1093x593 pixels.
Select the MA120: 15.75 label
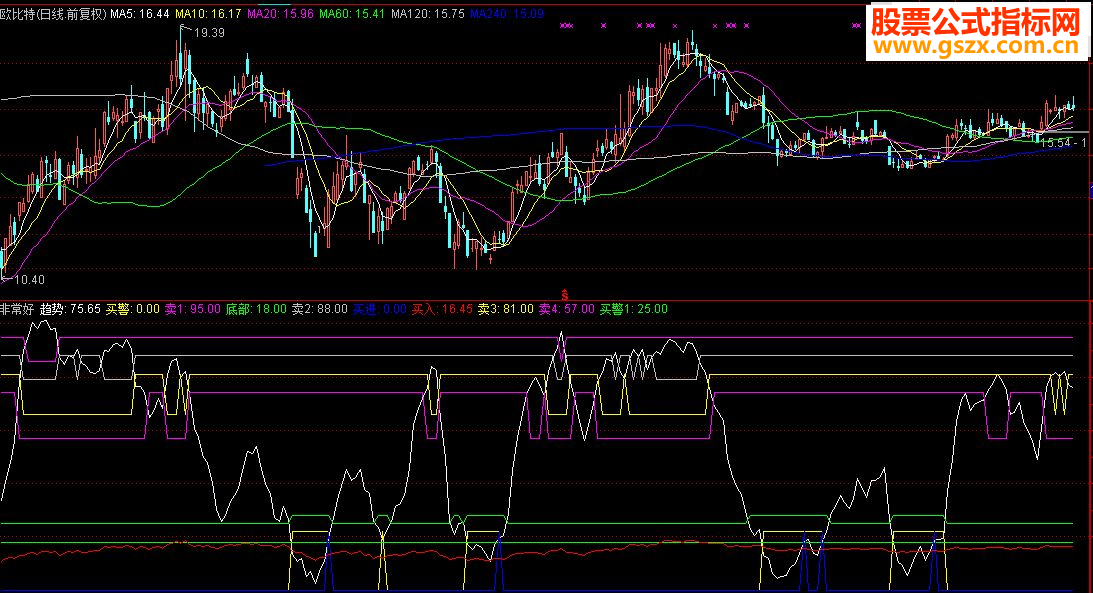[428, 13]
